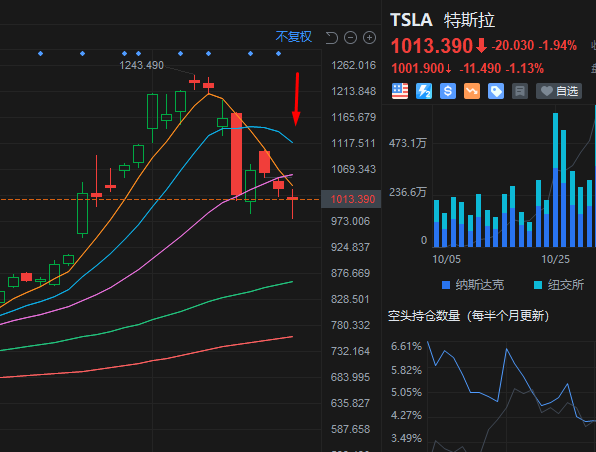Click the large 1013.390 last price

[x=432, y=46]
